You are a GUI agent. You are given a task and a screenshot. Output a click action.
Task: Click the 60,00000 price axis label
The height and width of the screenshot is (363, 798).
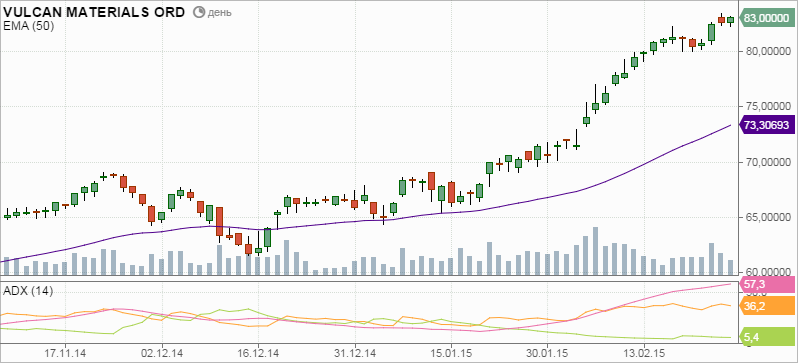click(x=767, y=272)
